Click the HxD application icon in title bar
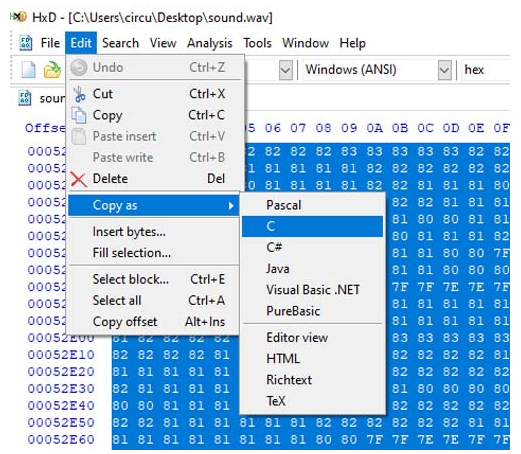 (x=19, y=16)
